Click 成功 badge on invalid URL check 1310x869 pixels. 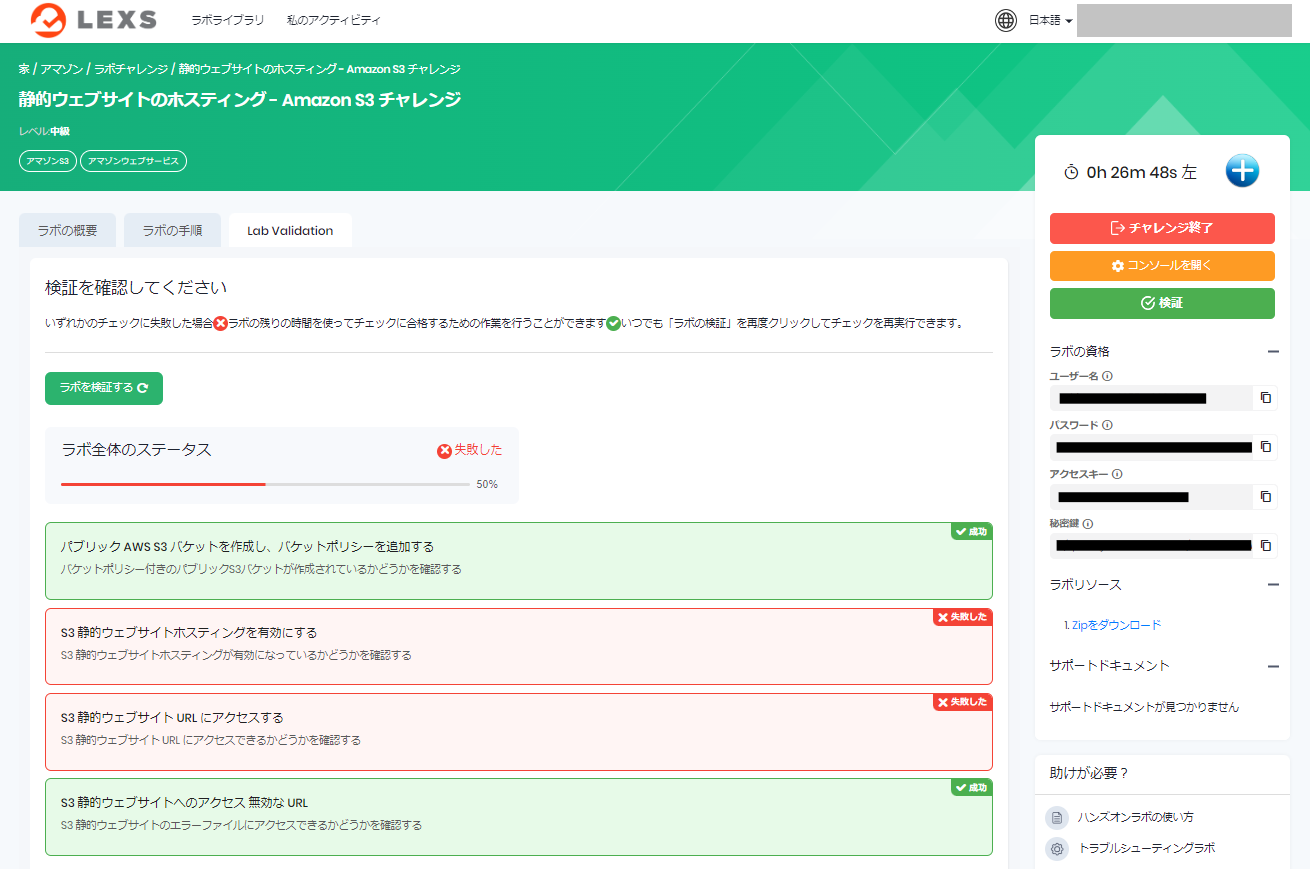(970, 787)
